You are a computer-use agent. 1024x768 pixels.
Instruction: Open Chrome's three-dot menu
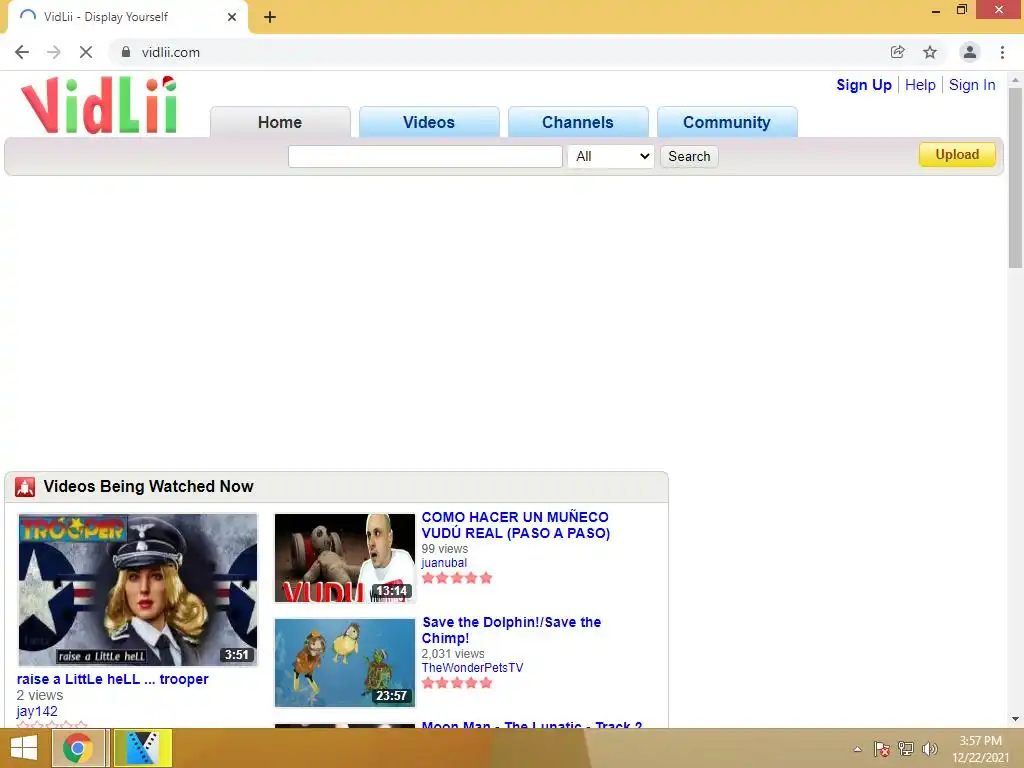[x=1002, y=52]
